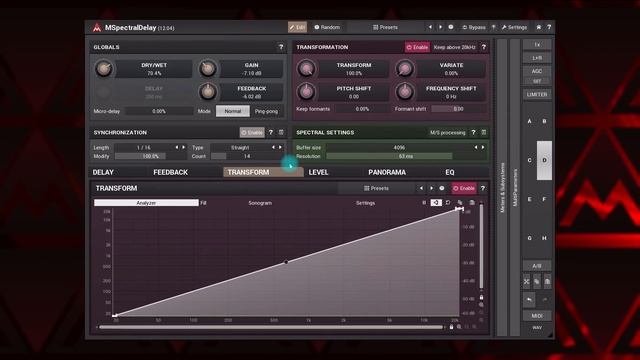
Task: Click the LIMITER button
Action: [537, 94]
